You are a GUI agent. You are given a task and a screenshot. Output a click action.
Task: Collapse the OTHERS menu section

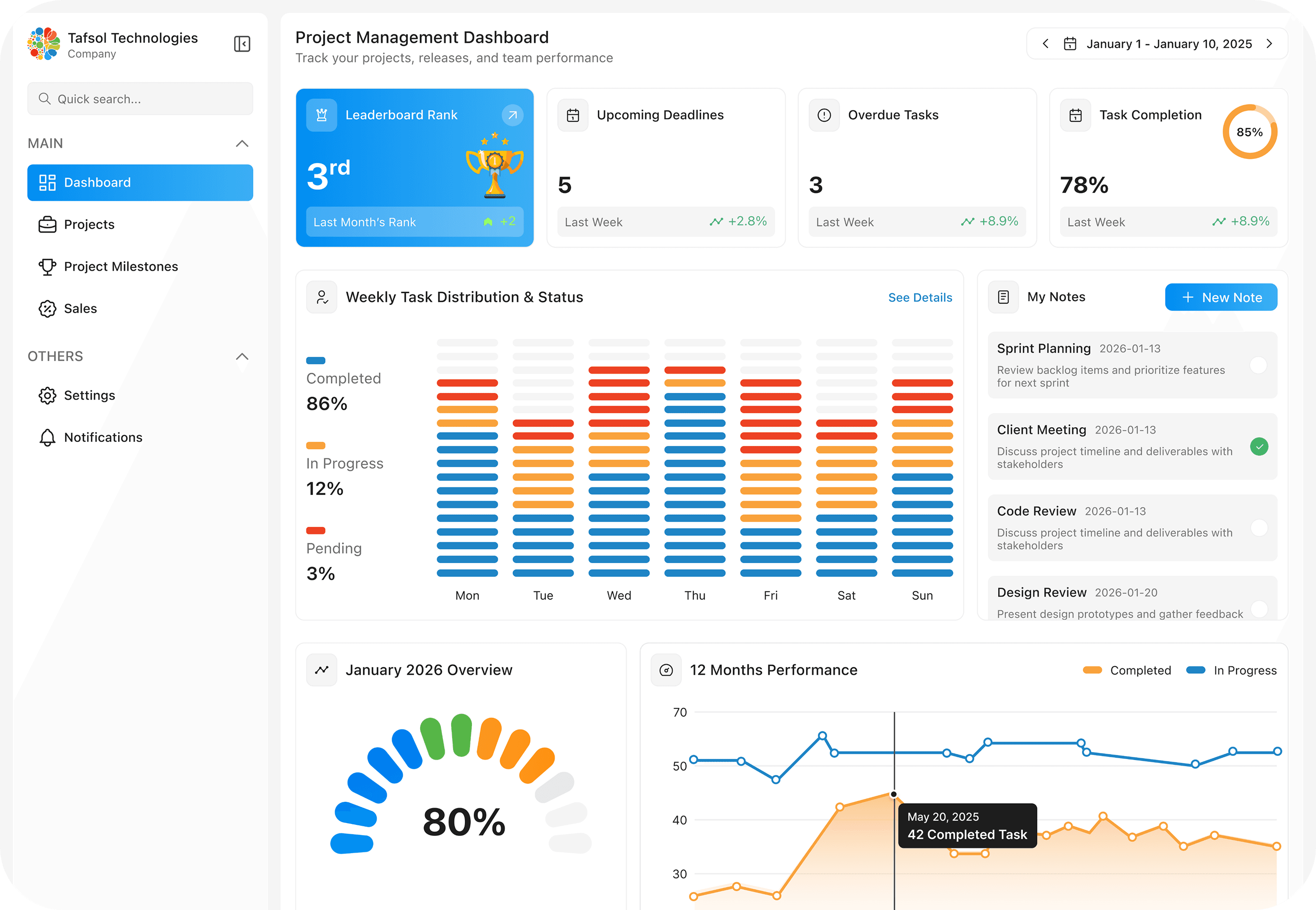[242, 357]
